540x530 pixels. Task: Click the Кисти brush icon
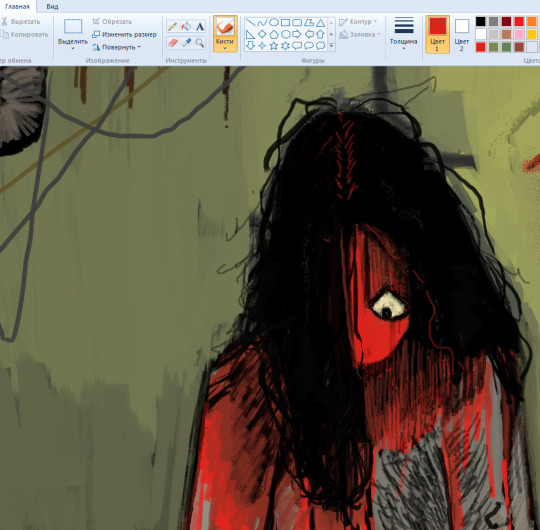pos(225,27)
